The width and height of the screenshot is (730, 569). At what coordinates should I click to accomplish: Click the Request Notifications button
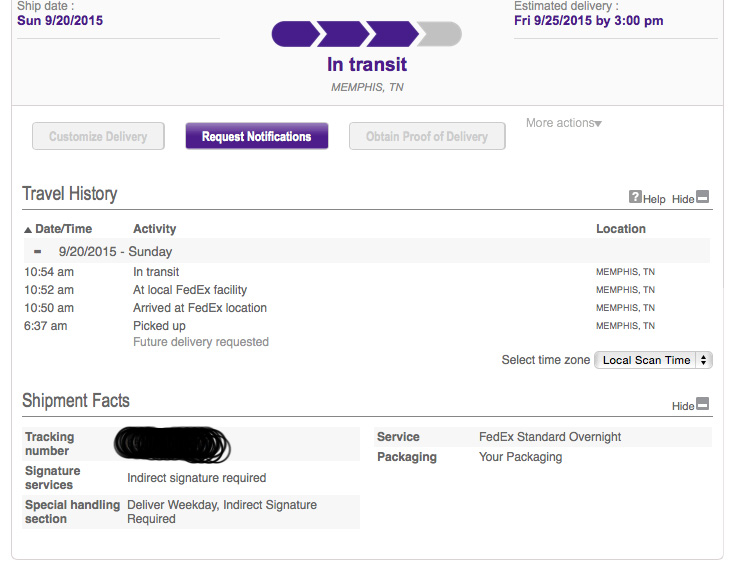click(x=256, y=137)
